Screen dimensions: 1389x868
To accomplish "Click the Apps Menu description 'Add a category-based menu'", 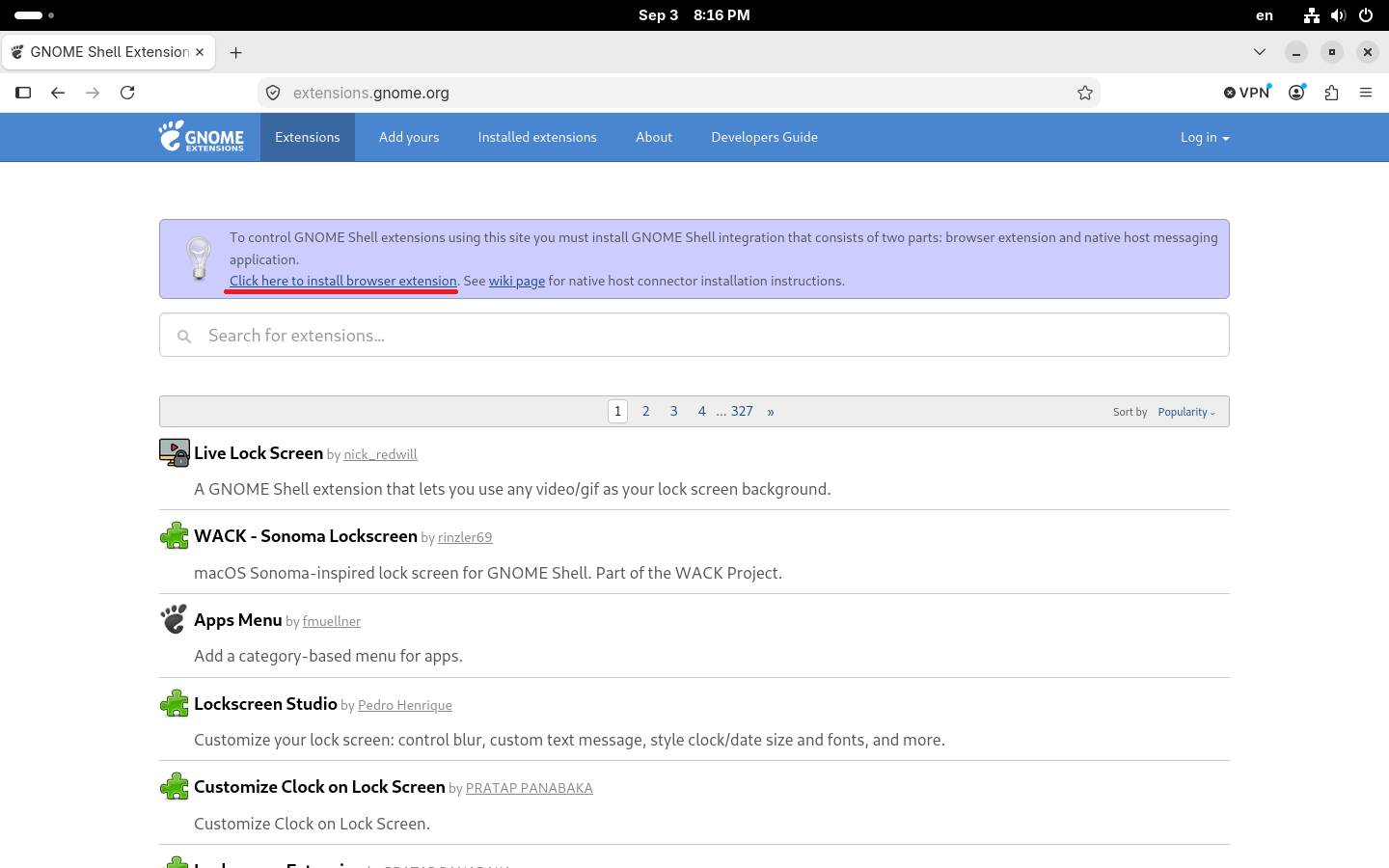I will pyautogui.click(x=329, y=656).
